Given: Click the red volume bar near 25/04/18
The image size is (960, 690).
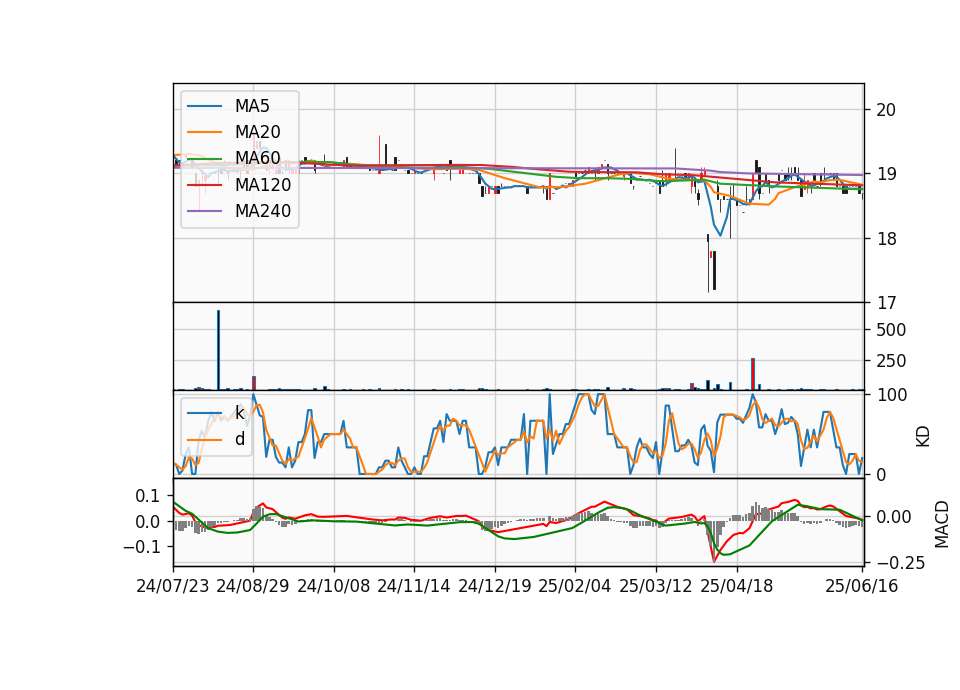Looking at the screenshot, I should [753, 373].
